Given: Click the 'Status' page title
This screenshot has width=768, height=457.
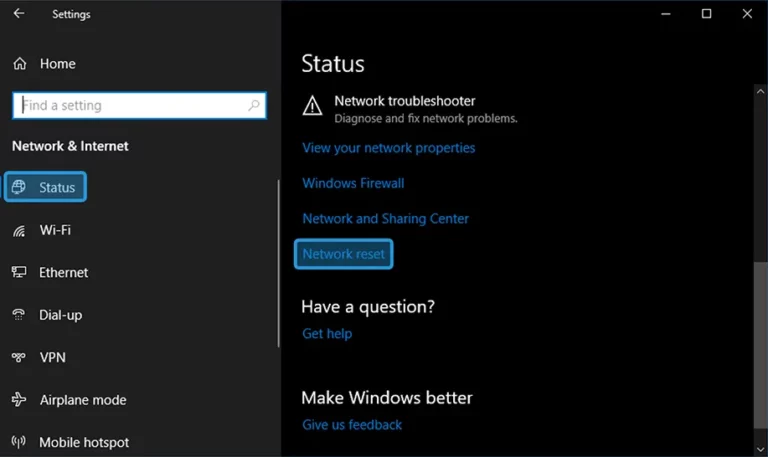Looking at the screenshot, I should [x=333, y=64].
